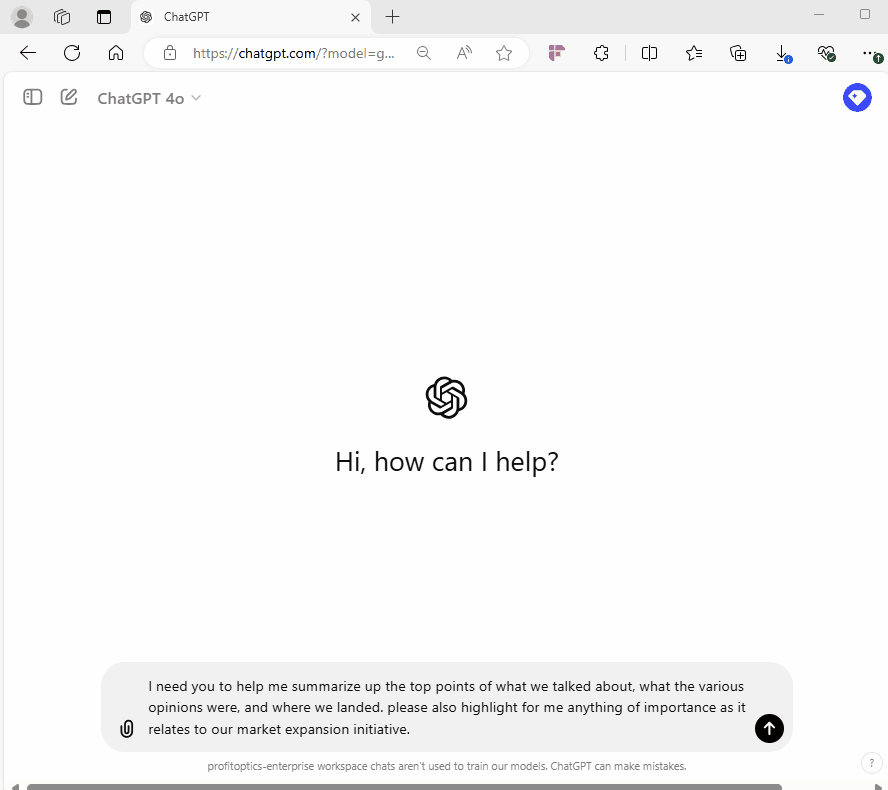This screenshot has height=790, width=888.
Task: Add this page to favorites star
Action: (503, 53)
